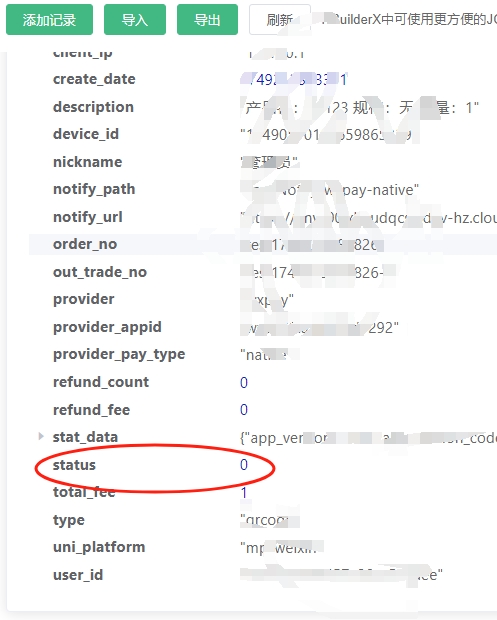The image size is (497, 620).
Task: Select the create_date field name
Action: (94, 79)
